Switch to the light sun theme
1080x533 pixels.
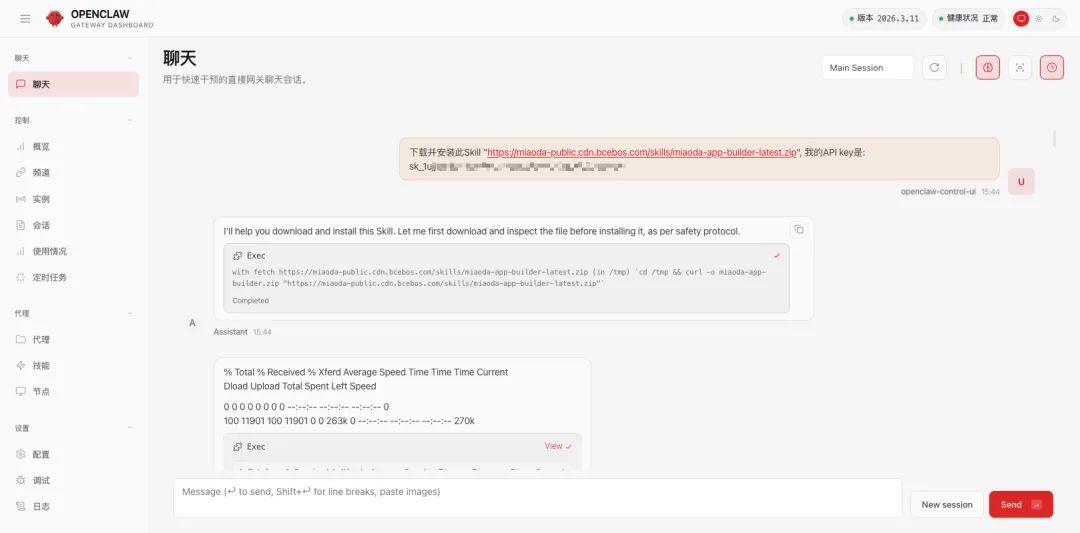click(x=1038, y=18)
